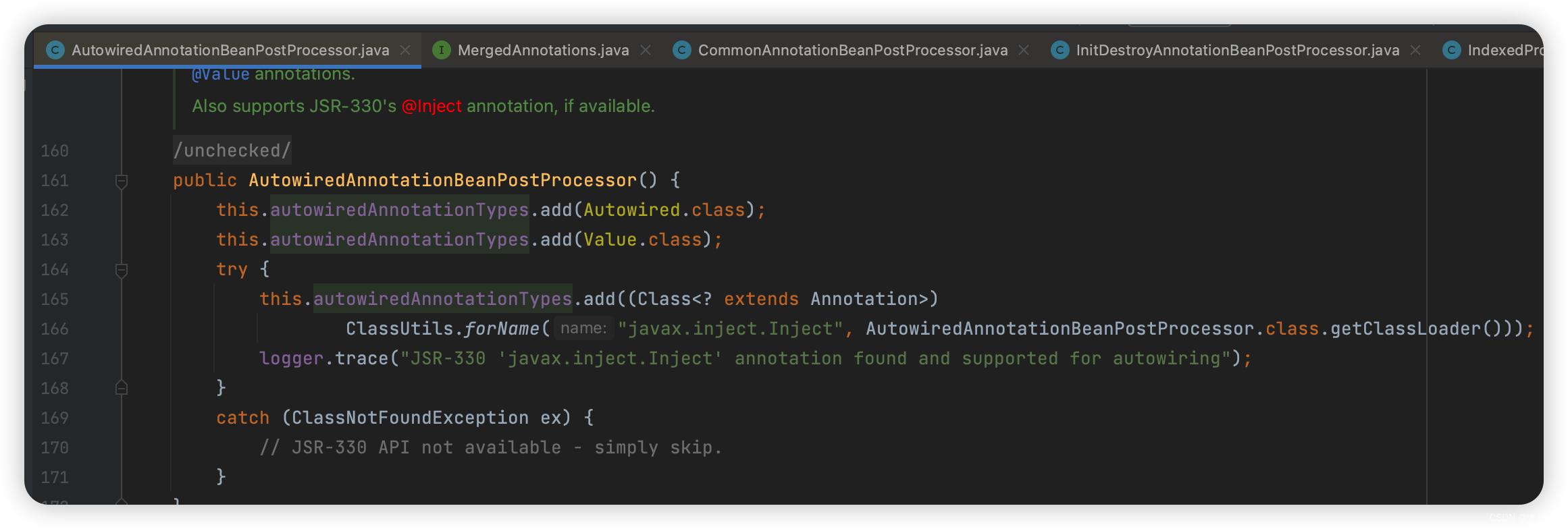The width and height of the screenshot is (1568, 529).
Task: Click the public keyword on line 161
Action: [x=205, y=181]
